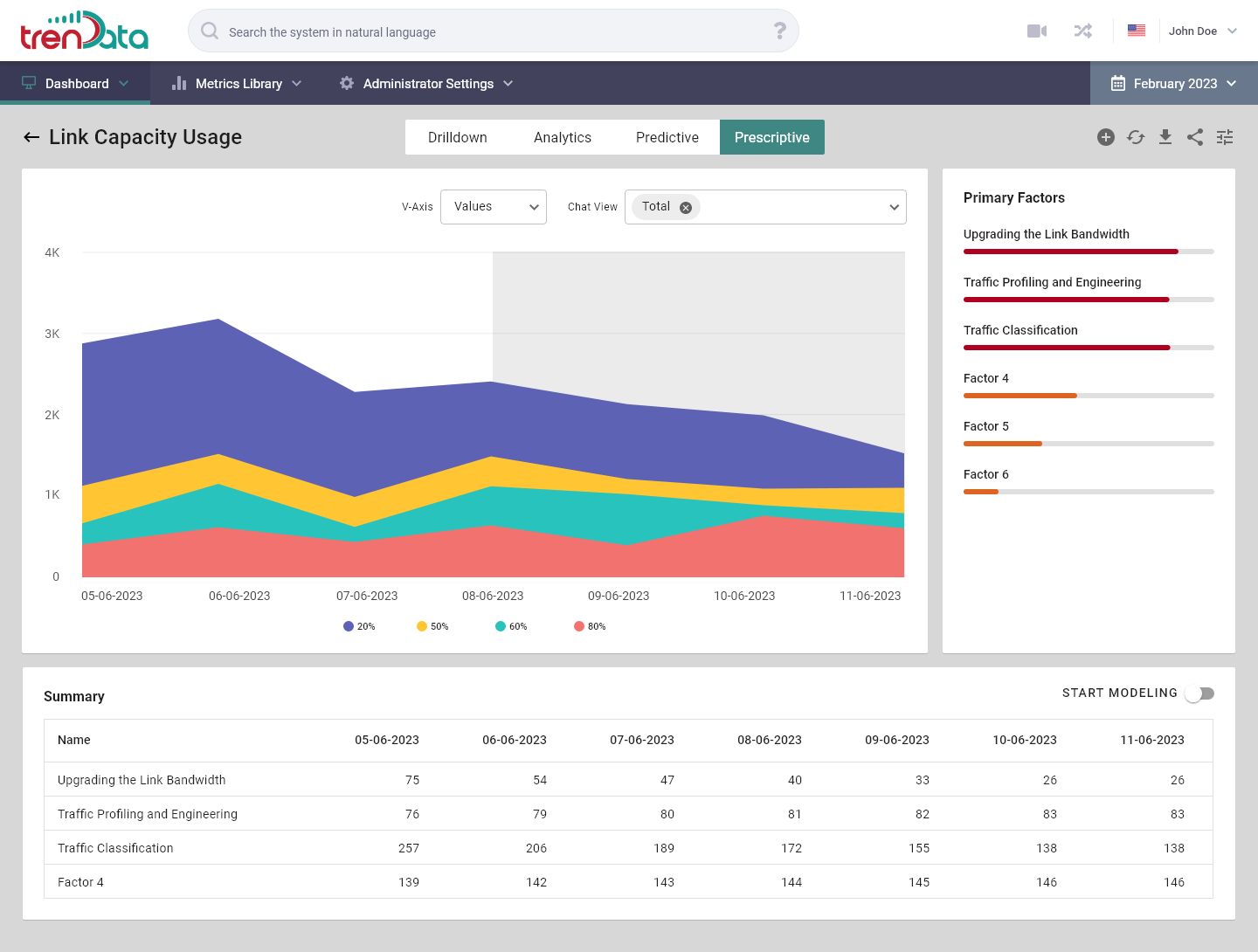Toggle the 80% series in chart legend
This screenshot has height=952, width=1258.
click(x=590, y=626)
